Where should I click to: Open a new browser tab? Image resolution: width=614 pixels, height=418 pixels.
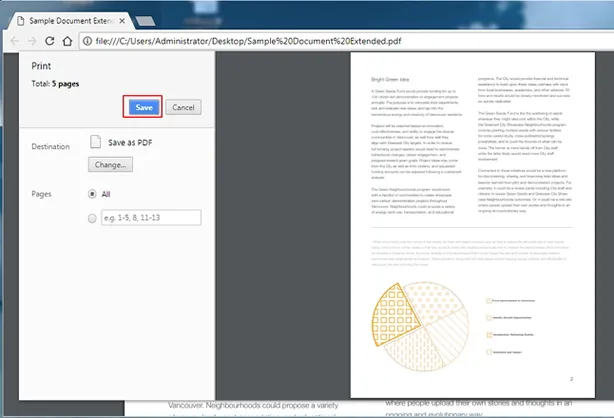(x=145, y=21)
